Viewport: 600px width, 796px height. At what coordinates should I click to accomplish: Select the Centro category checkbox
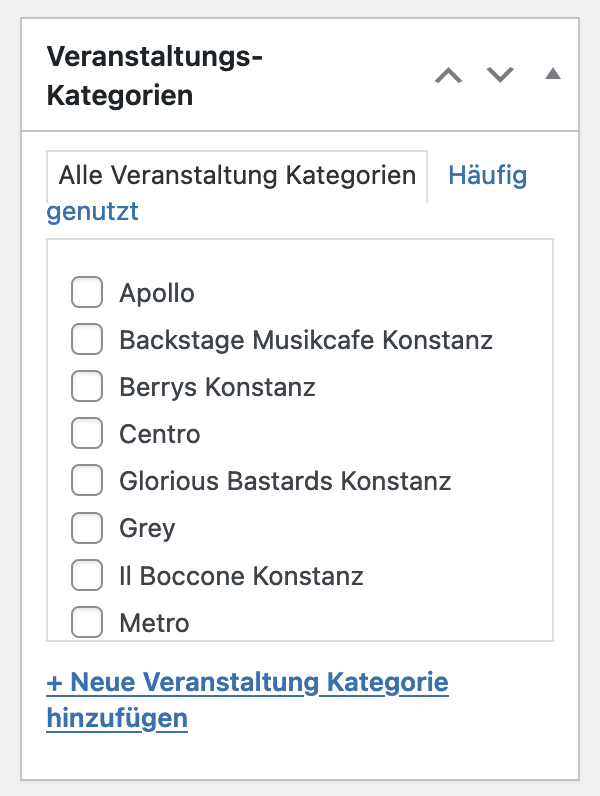point(87,434)
